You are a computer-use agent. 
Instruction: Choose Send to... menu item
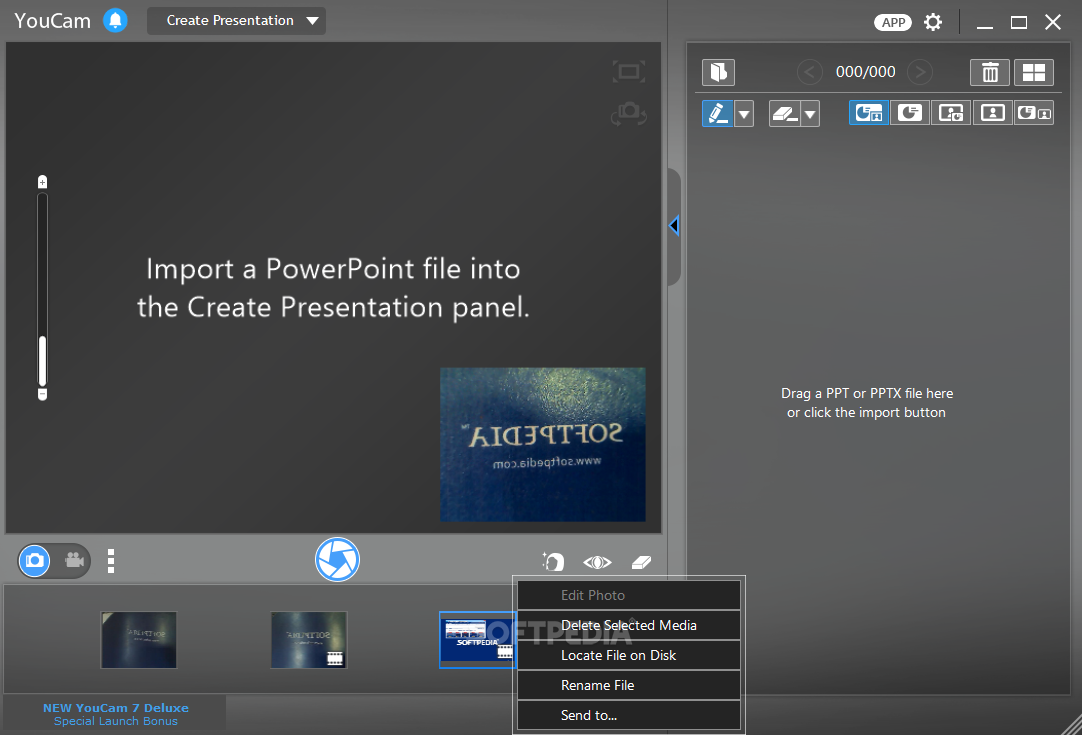click(629, 715)
